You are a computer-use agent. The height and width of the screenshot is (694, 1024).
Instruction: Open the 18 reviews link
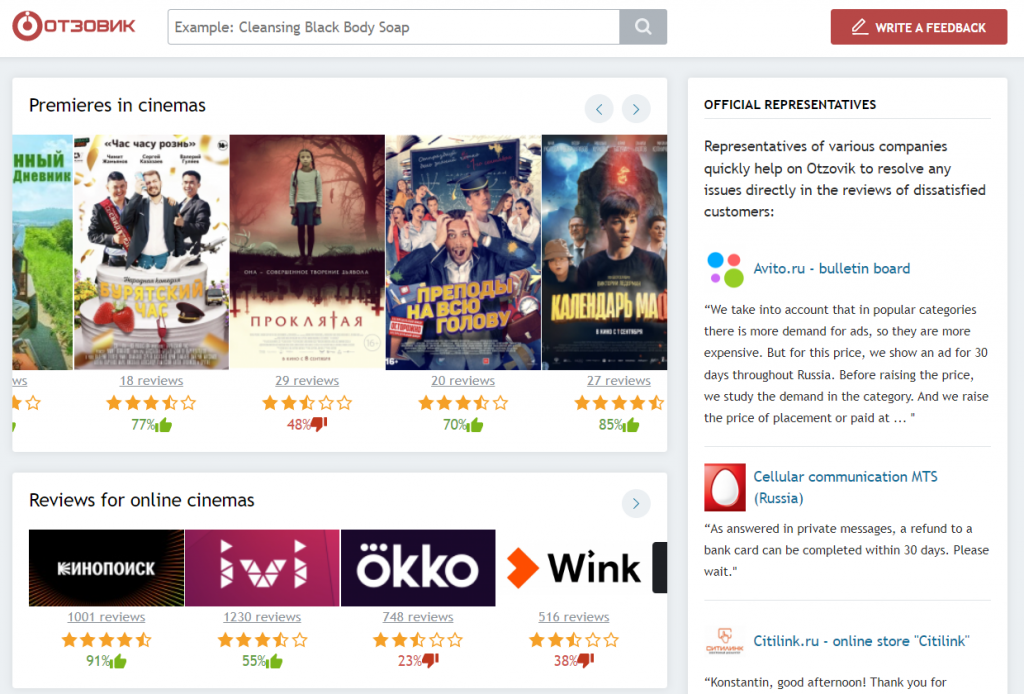point(152,381)
